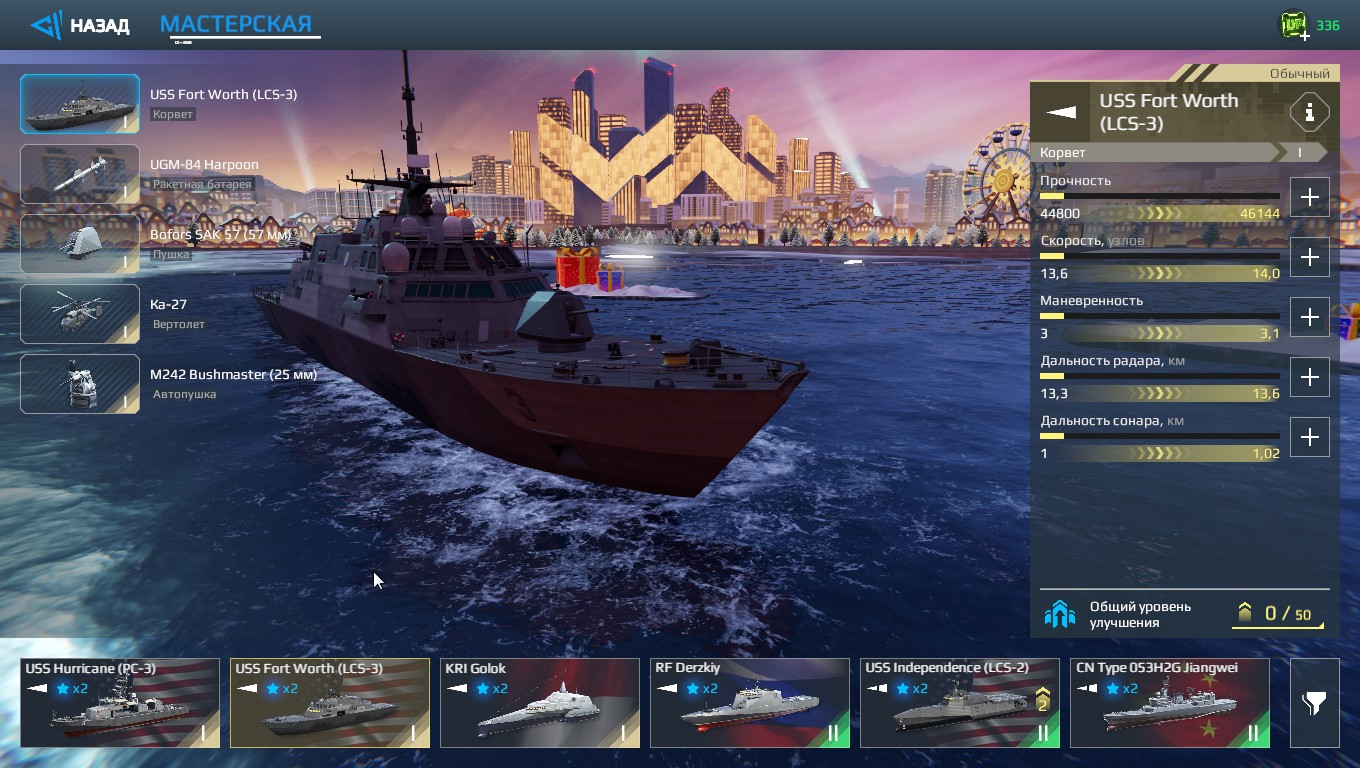
Task: Click the 14,0 next speed value
Action: pyautogui.click(x=1266, y=274)
